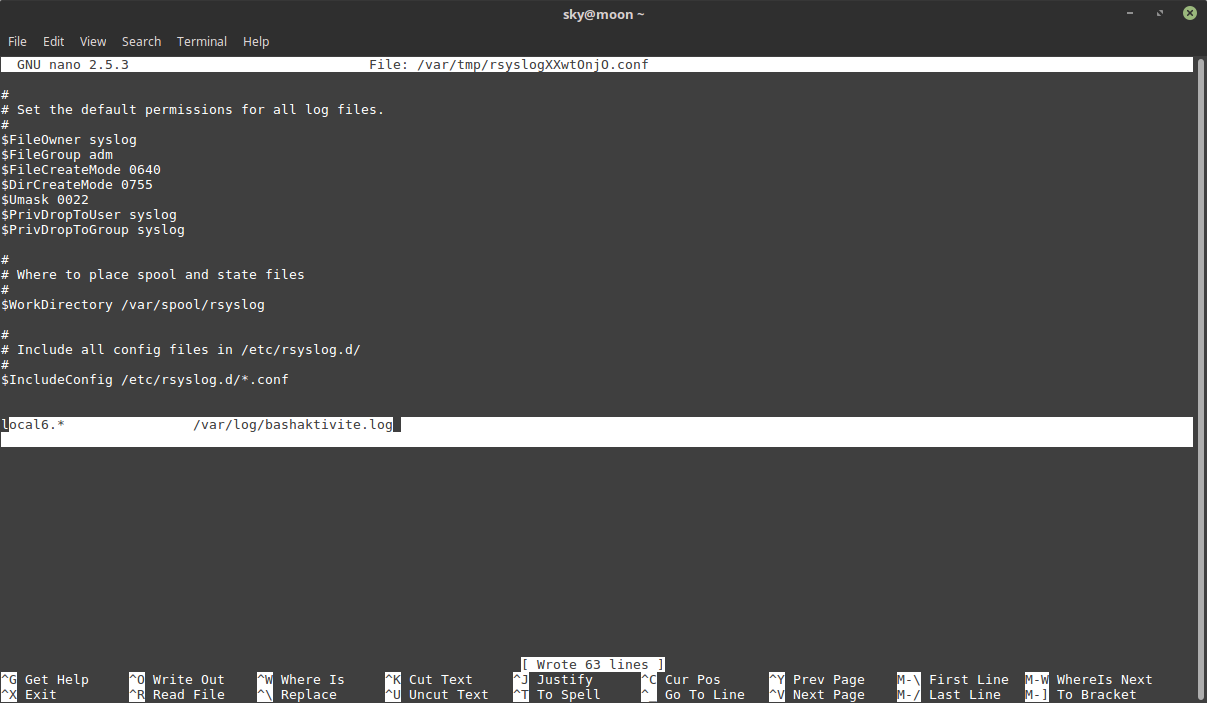The height and width of the screenshot is (703, 1207).
Task: Open the File menu
Action: tap(17, 41)
